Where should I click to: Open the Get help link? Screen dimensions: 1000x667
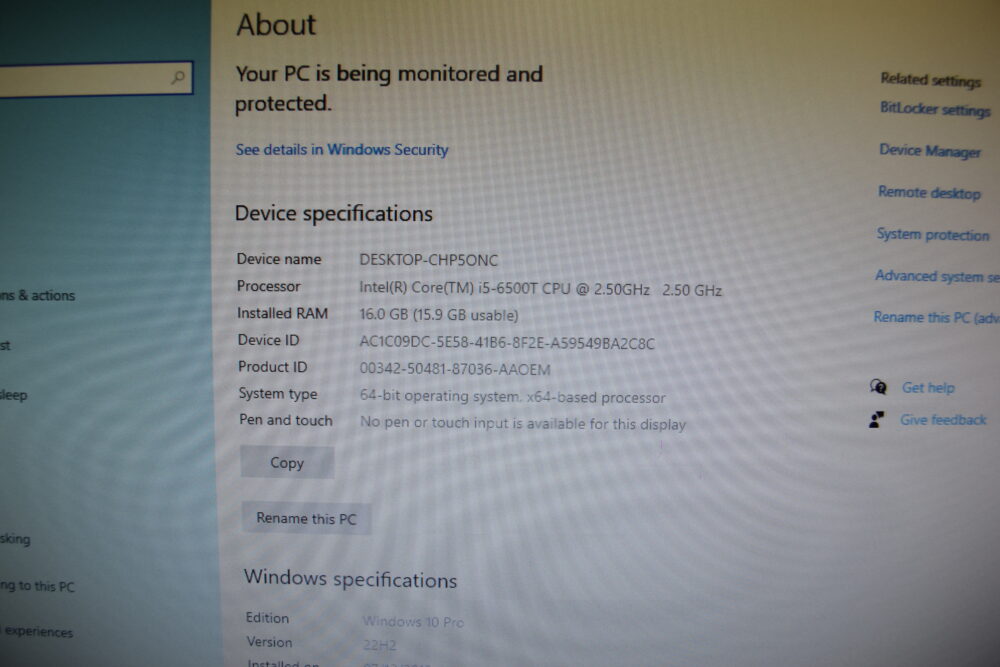click(928, 388)
